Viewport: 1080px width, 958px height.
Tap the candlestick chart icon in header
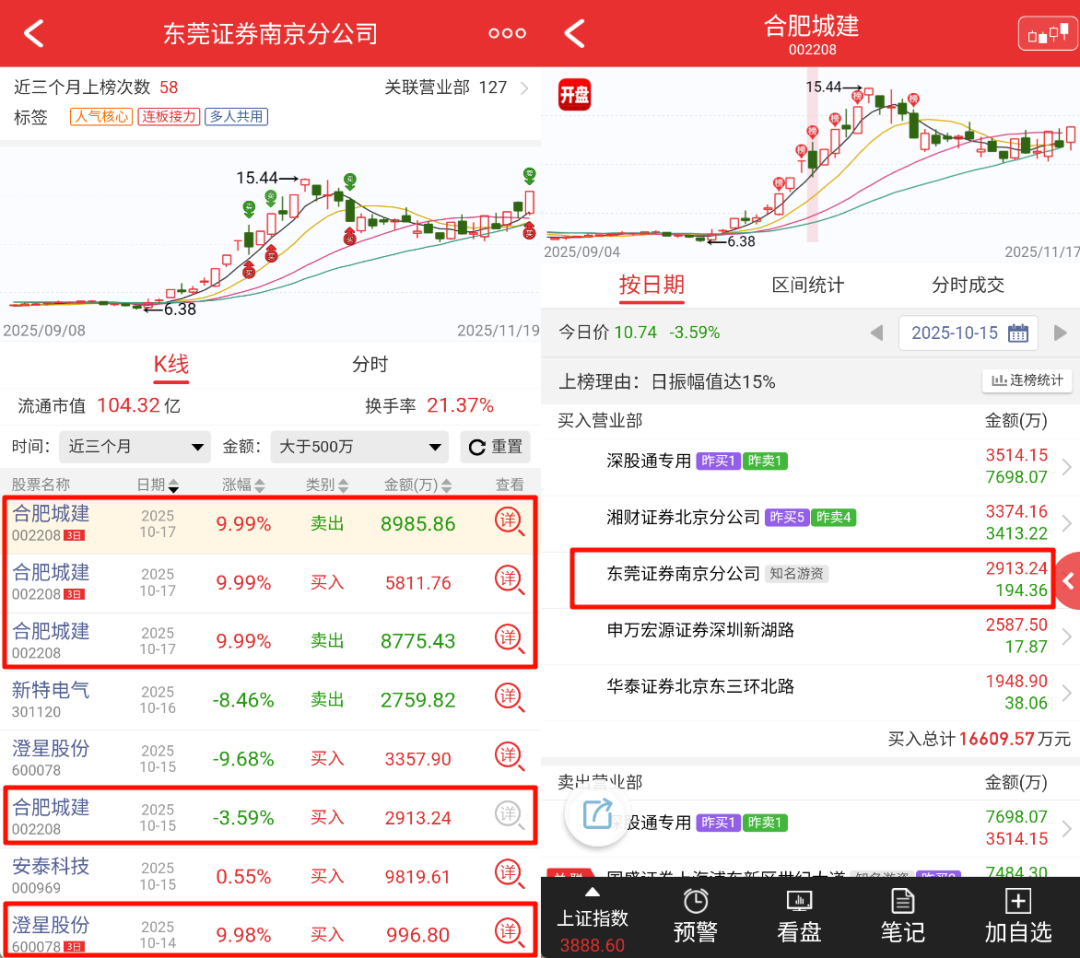pyautogui.click(x=1047, y=34)
